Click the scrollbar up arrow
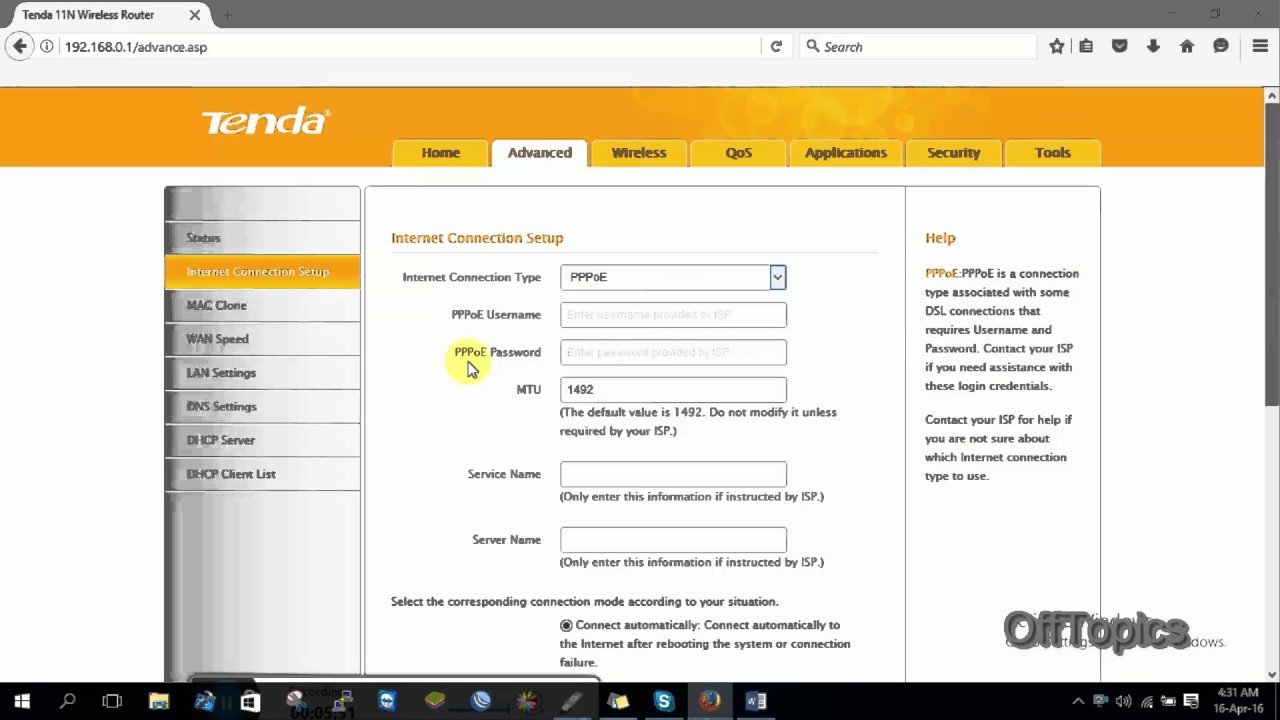1280x720 pixels. coord(1272,96)
